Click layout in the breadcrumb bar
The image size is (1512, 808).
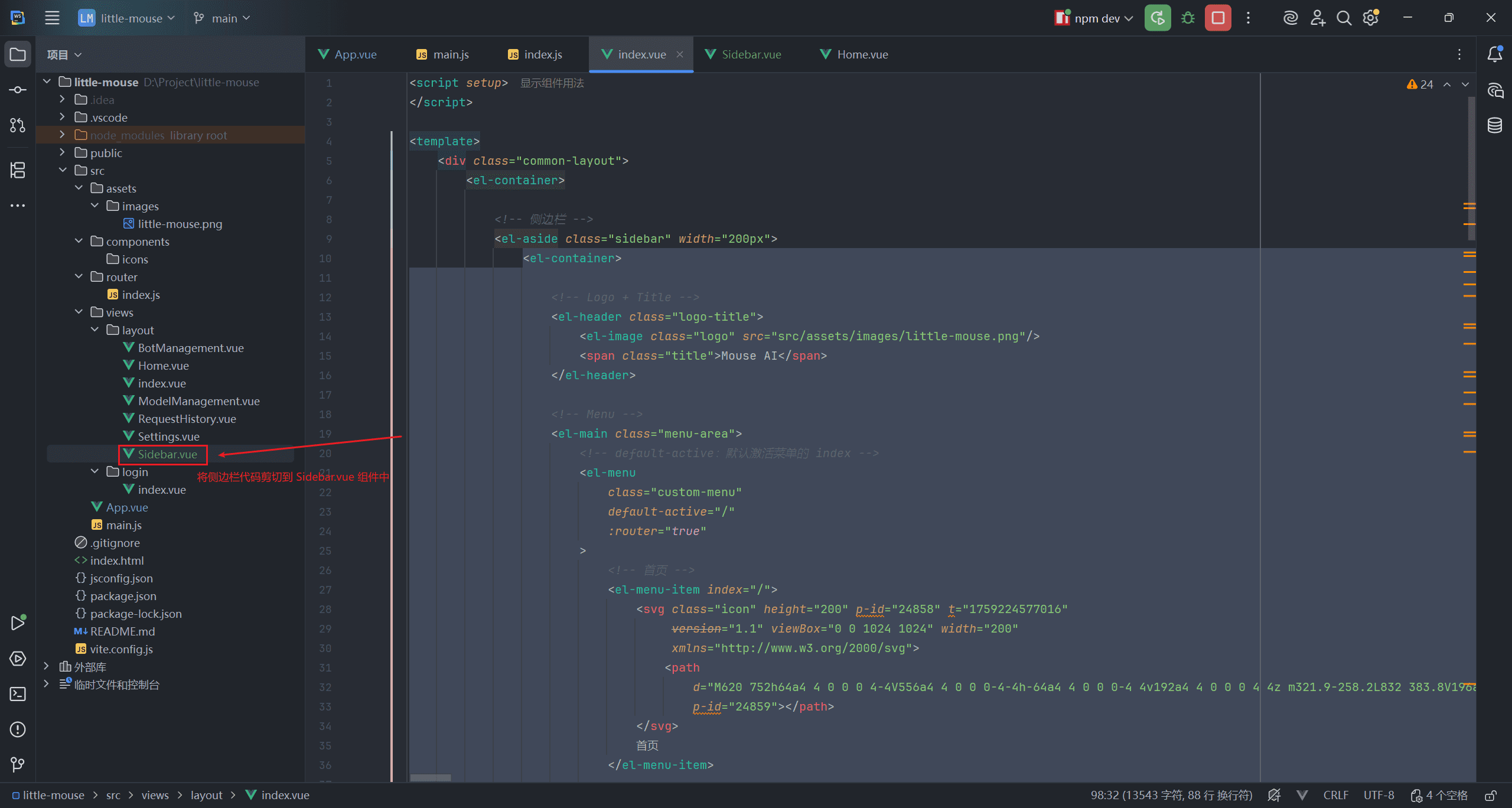point(207,796)
